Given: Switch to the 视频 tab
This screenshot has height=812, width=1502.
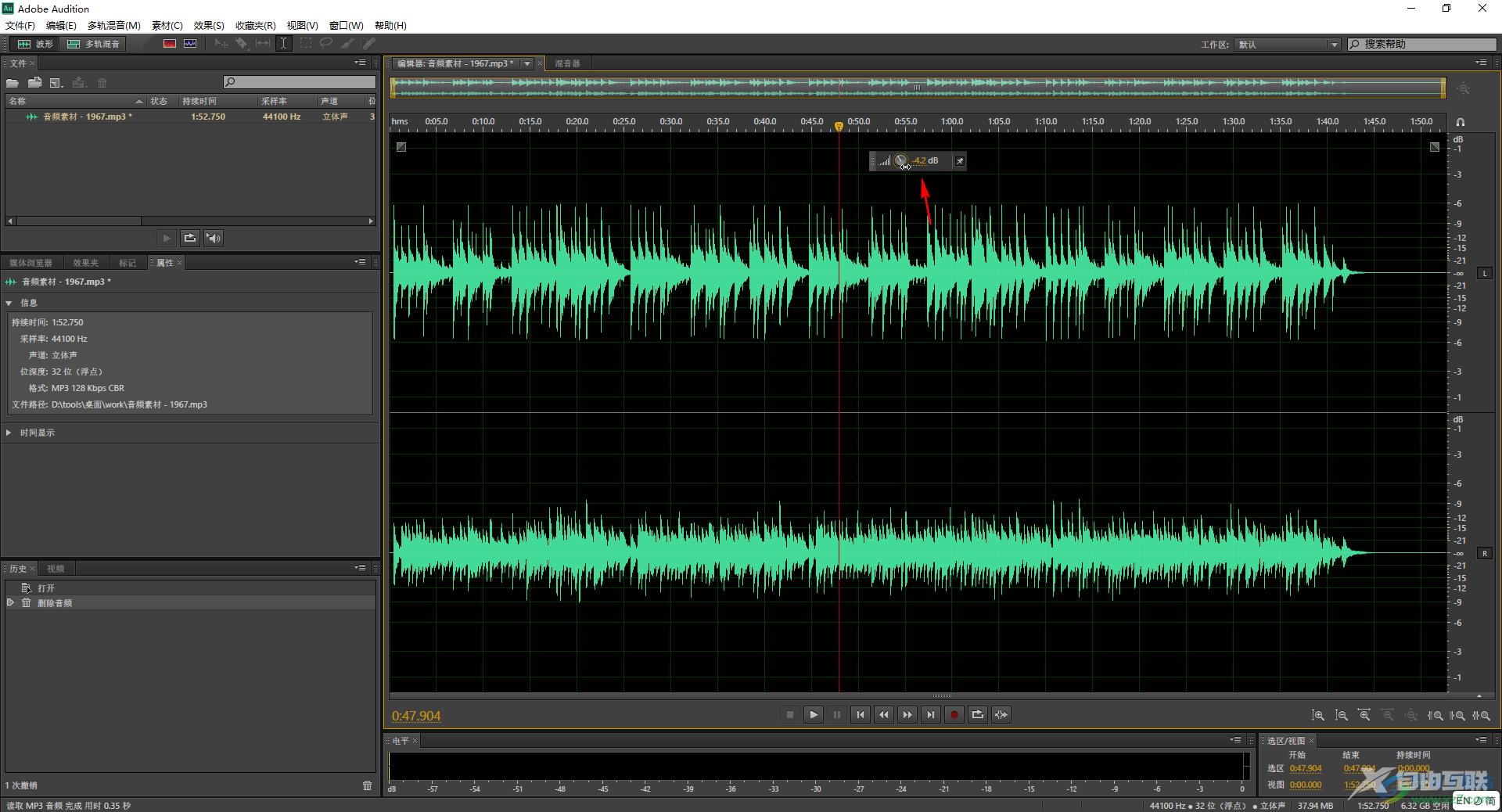Looking at the screenshot, I should (x=56, y=569).
